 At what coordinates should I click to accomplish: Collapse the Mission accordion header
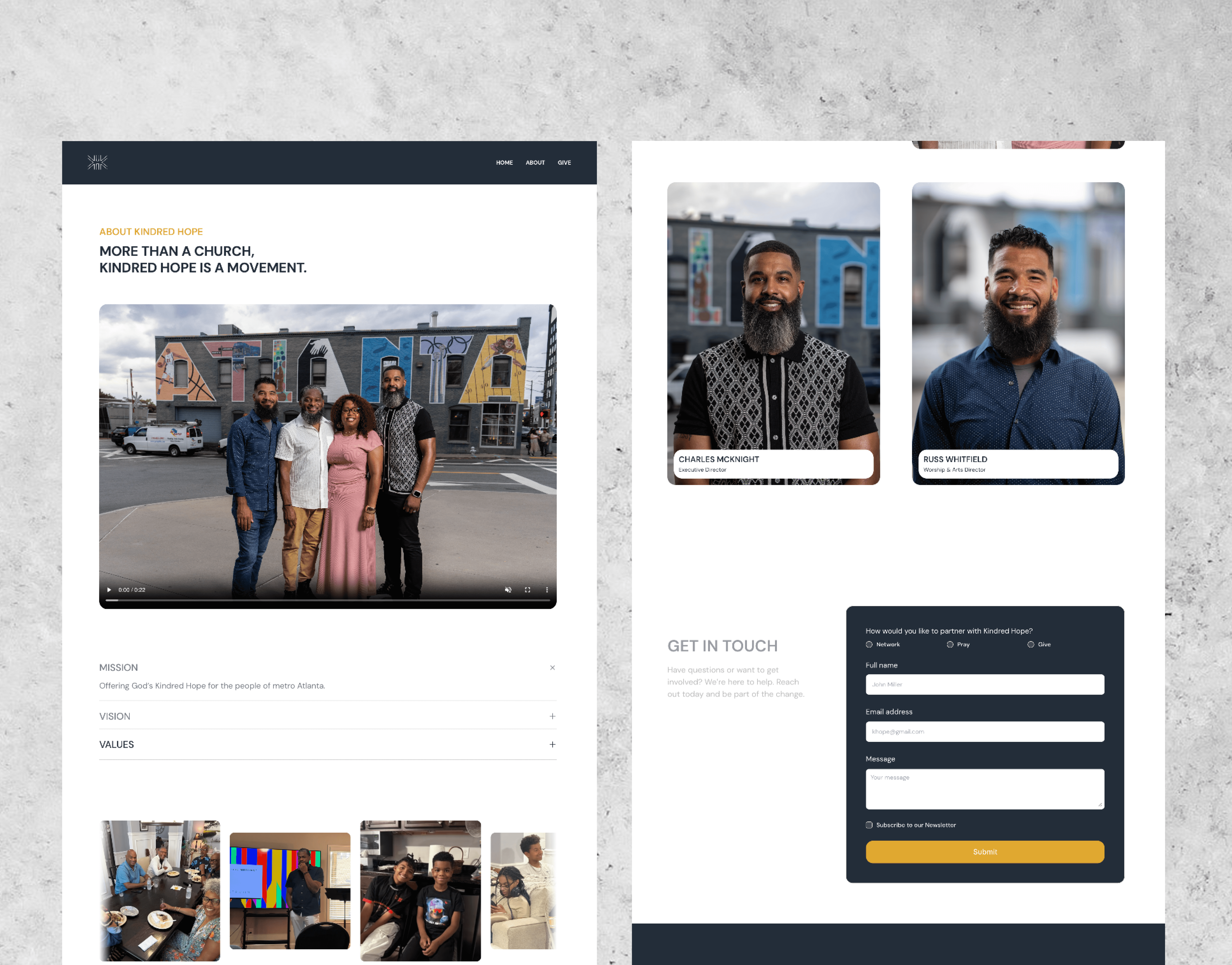(x=119, y=668)
